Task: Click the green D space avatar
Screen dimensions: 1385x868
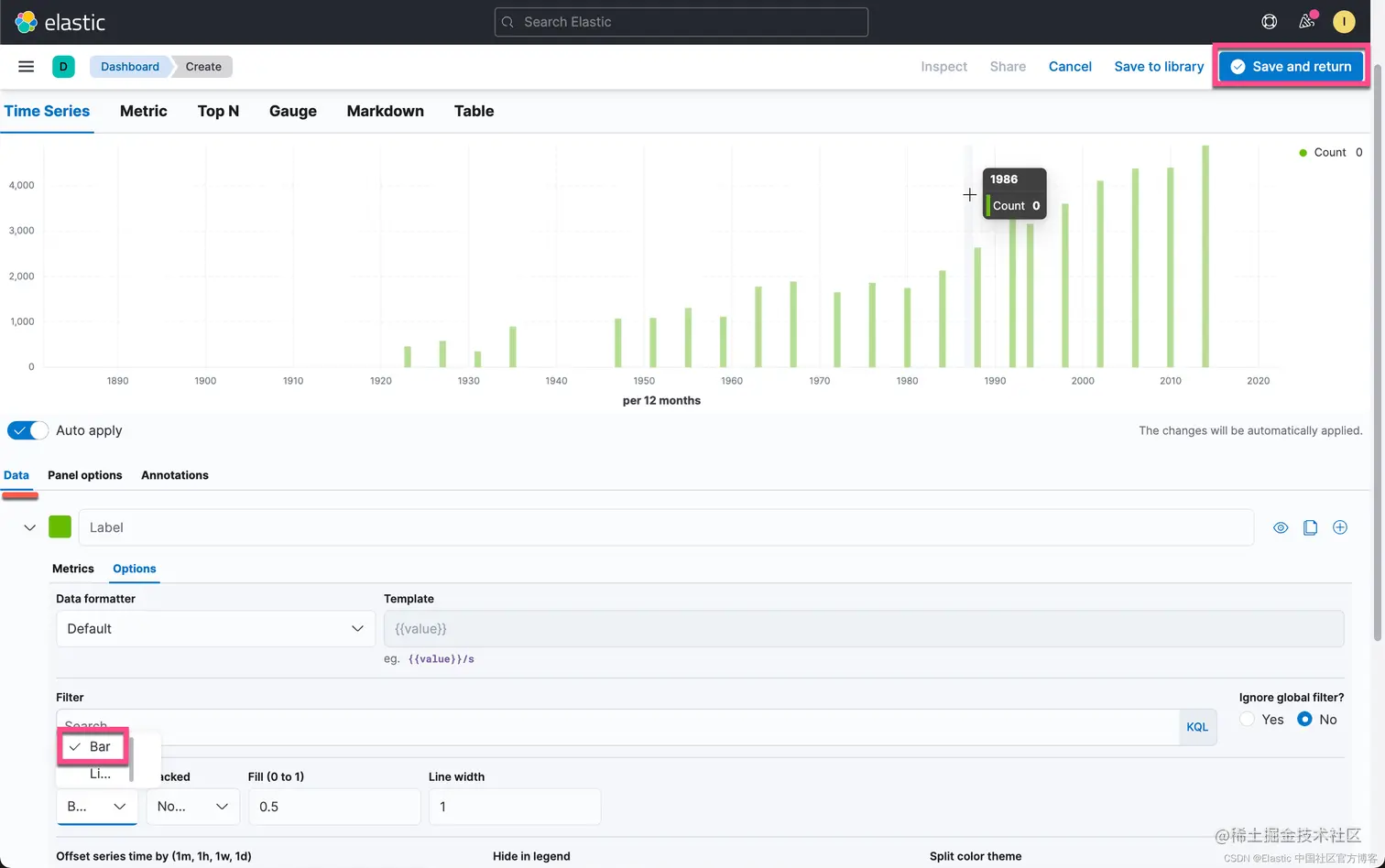Action: [x=63, y=66]
